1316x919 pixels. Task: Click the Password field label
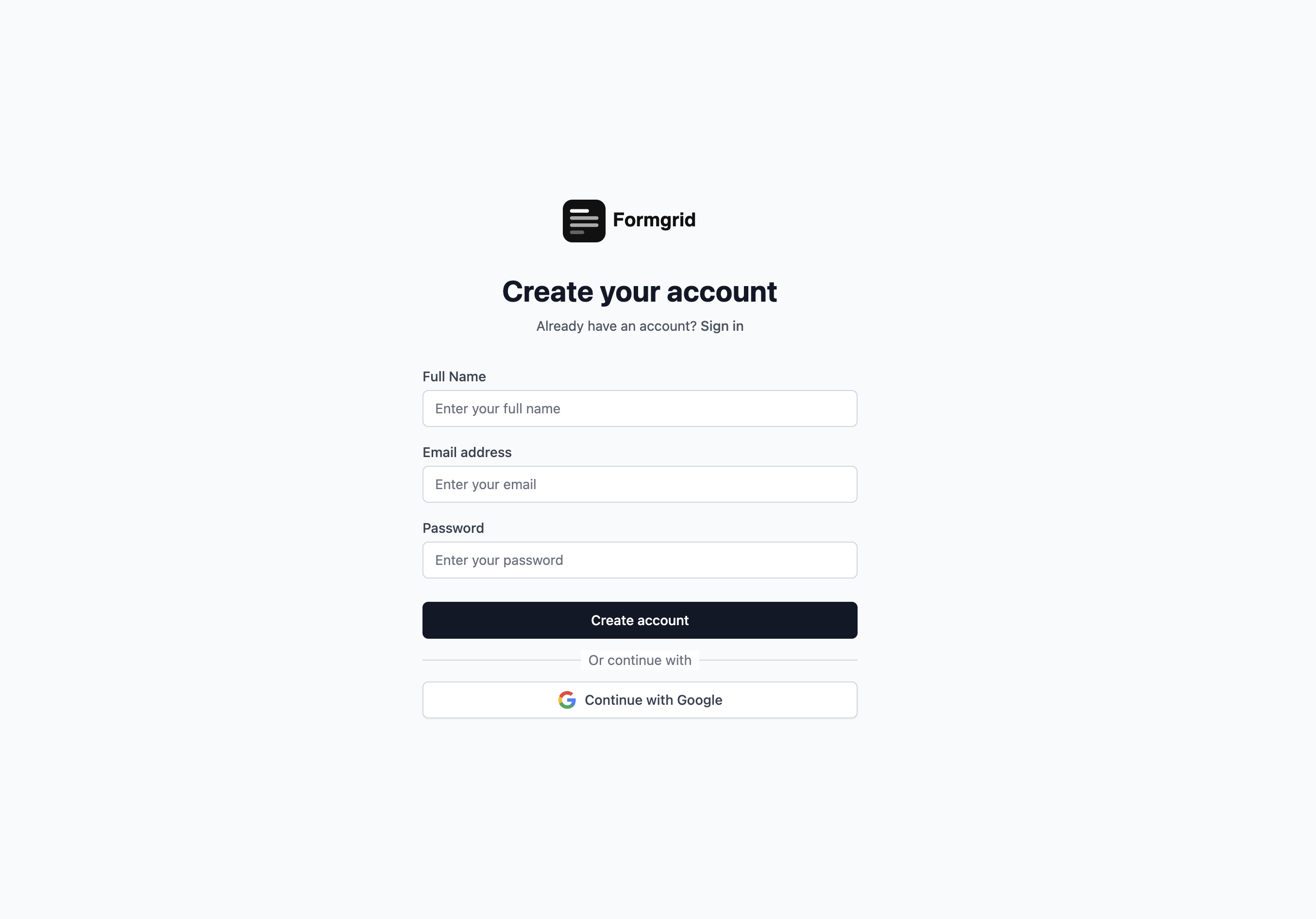coord(453,528)
